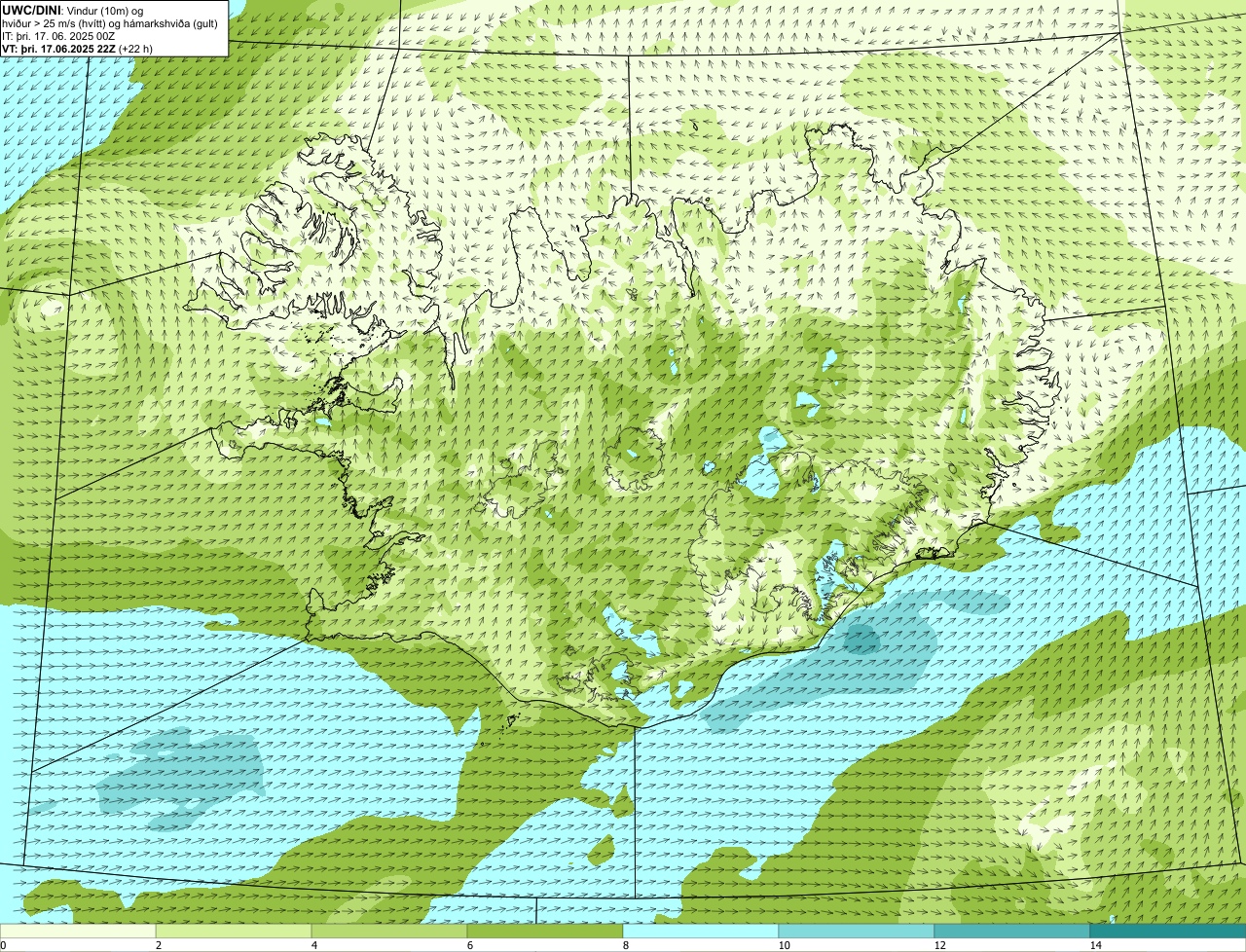Click the 0–2 m/s pale yellow legend swatch
The image size is (1246, 952).
tap(78, 931)
